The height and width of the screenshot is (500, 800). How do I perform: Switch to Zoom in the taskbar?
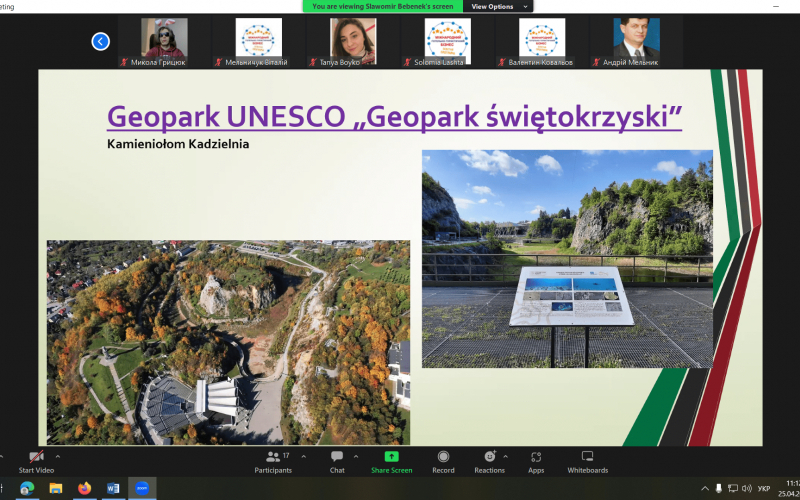[x=142, y=488]
